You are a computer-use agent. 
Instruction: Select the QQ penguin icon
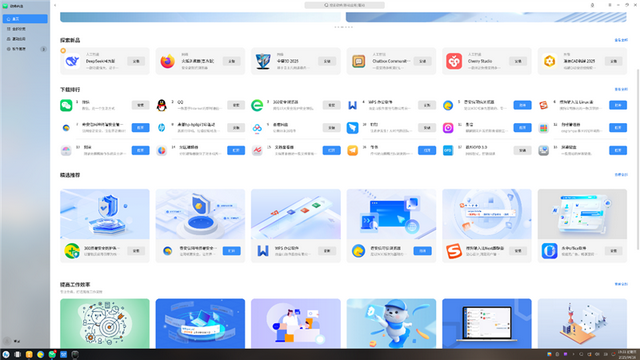pyautogui.click(x=162, y=105)
